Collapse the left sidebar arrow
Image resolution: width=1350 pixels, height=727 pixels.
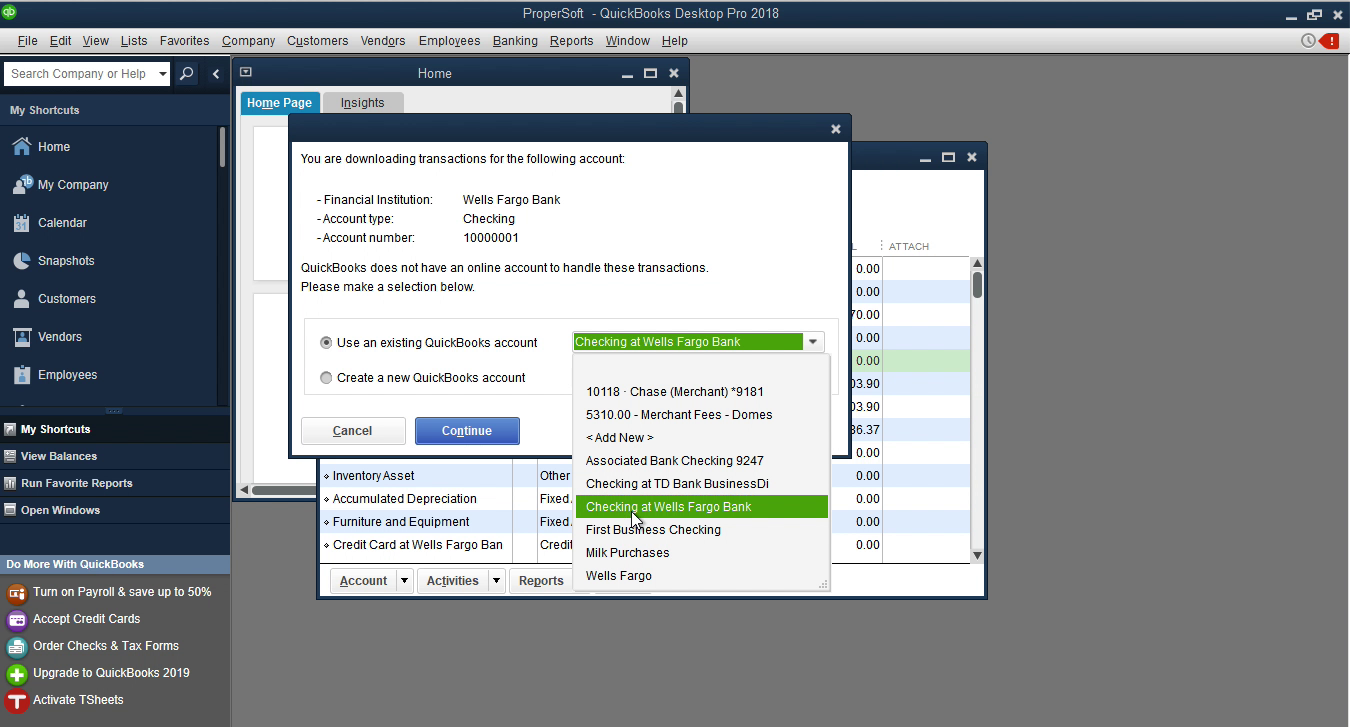pyautogui.click(x=216, y=74)
